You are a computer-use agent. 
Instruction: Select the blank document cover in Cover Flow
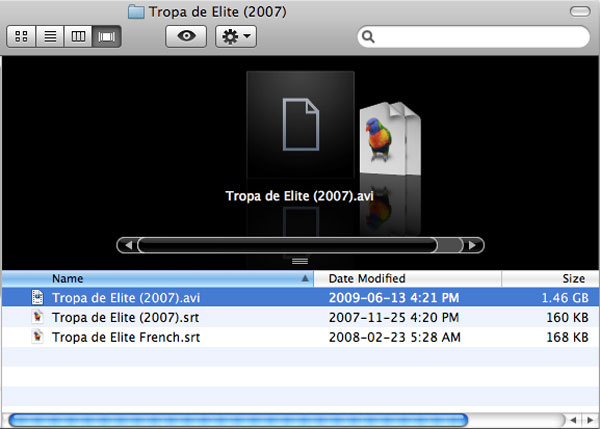coord(300,125)
